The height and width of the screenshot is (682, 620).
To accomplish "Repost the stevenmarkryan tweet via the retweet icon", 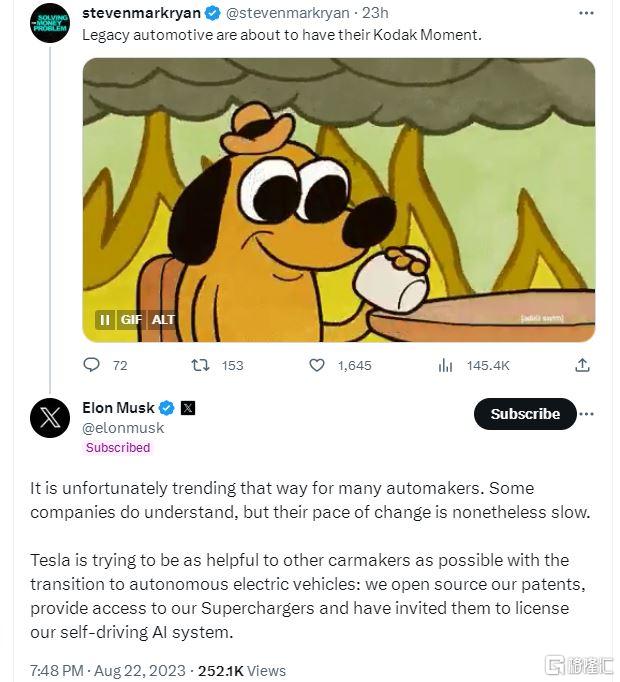I will (200, 366).
